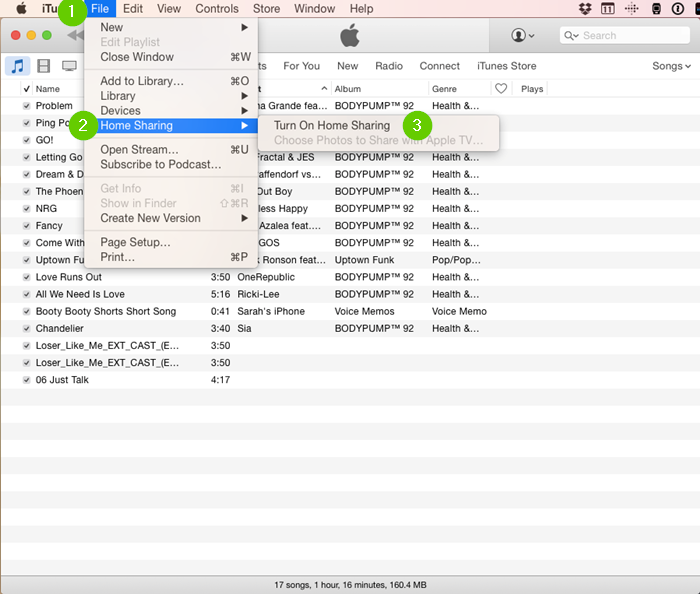The height and width of the screenshot is (594, 700).
Task: Choose Page Setup…
Action: pyautogui.click(x=171, y=242)
